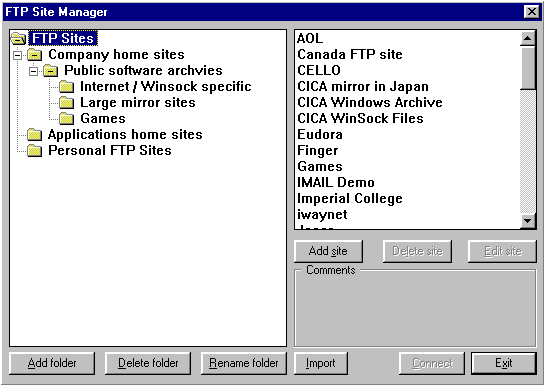
Task: Select Eudora in the site list
Action: point(407,134)
